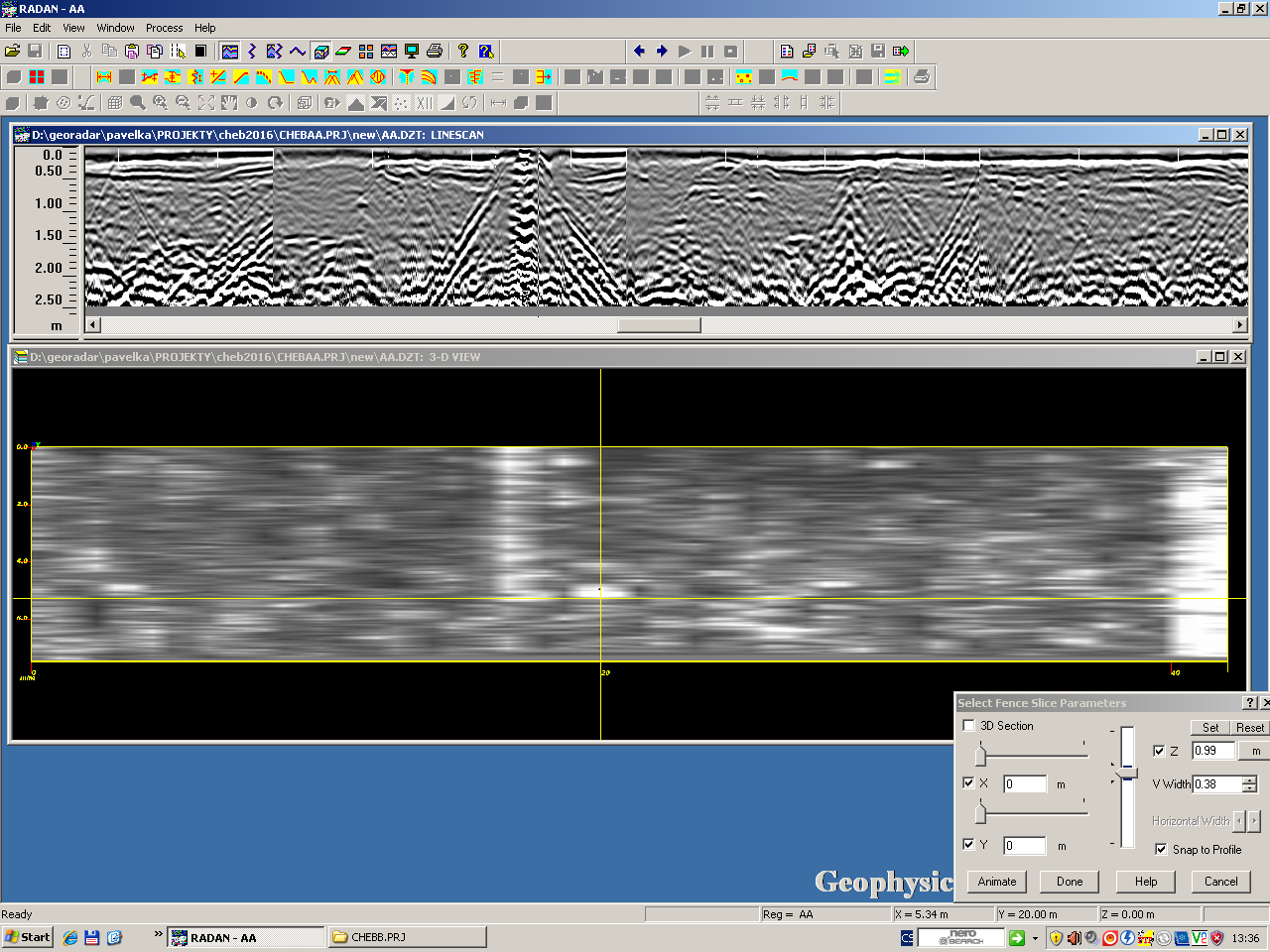This screenshot has height=952, width=1270.
Task: Uncheck the Y slice checkbox
Action: coord(969,845)
